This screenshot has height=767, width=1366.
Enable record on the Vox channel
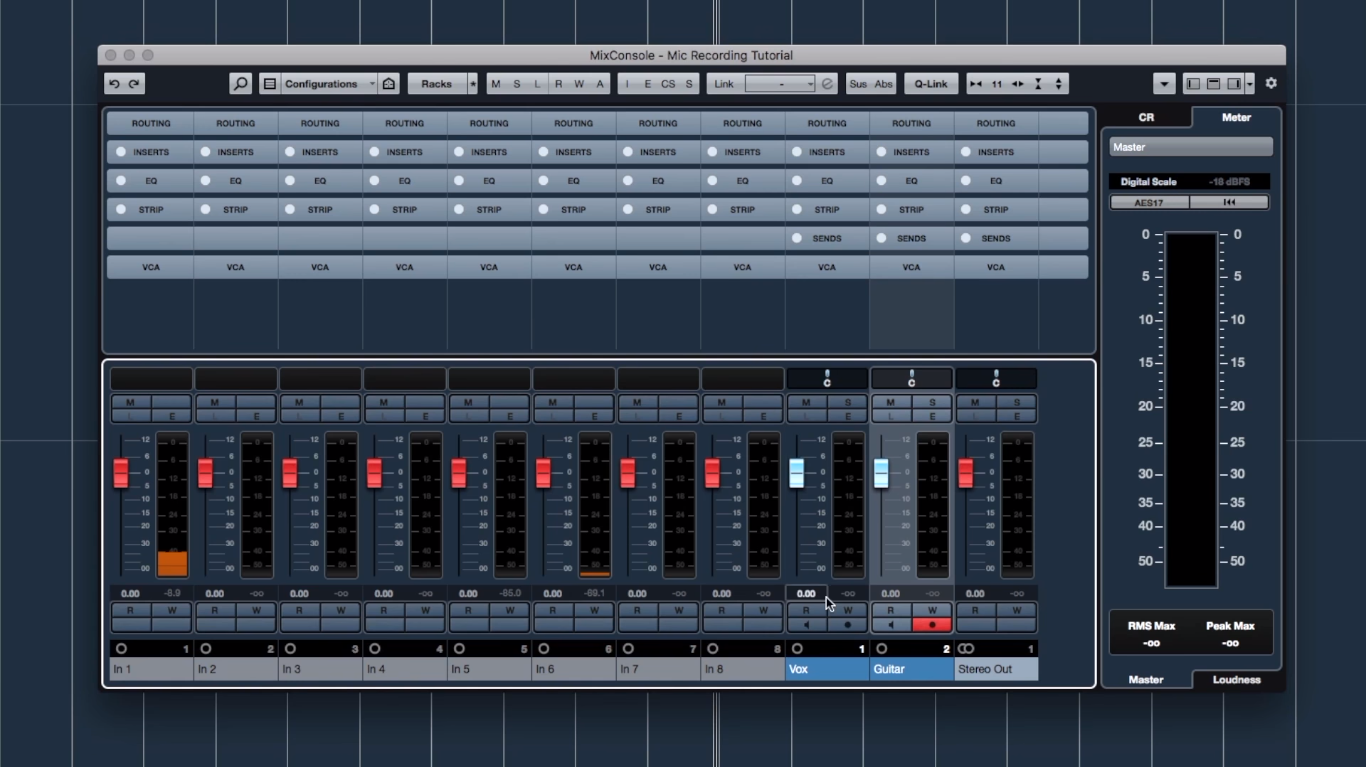coord(848,625)
